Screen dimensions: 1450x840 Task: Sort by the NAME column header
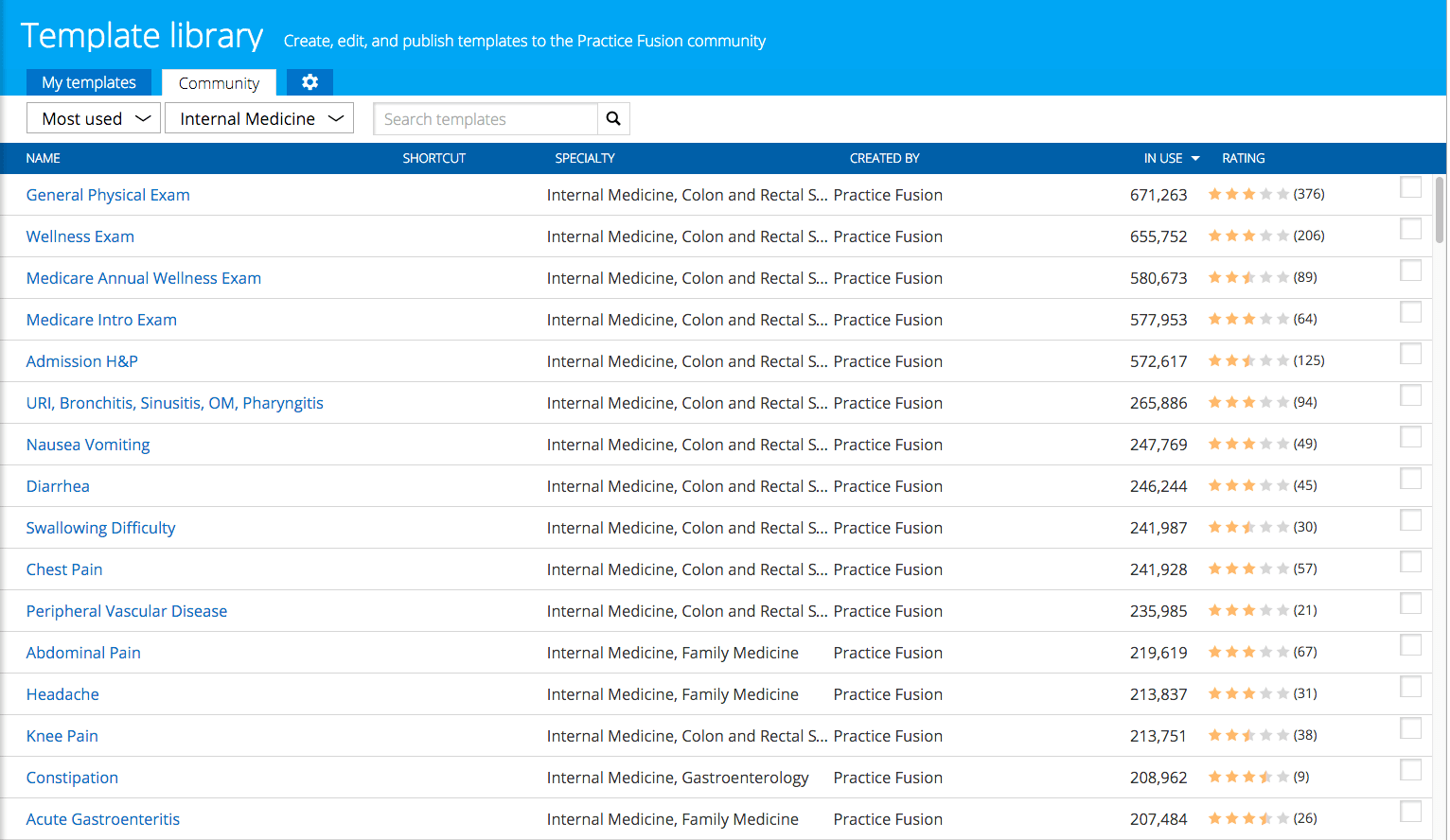pos(44,159)
